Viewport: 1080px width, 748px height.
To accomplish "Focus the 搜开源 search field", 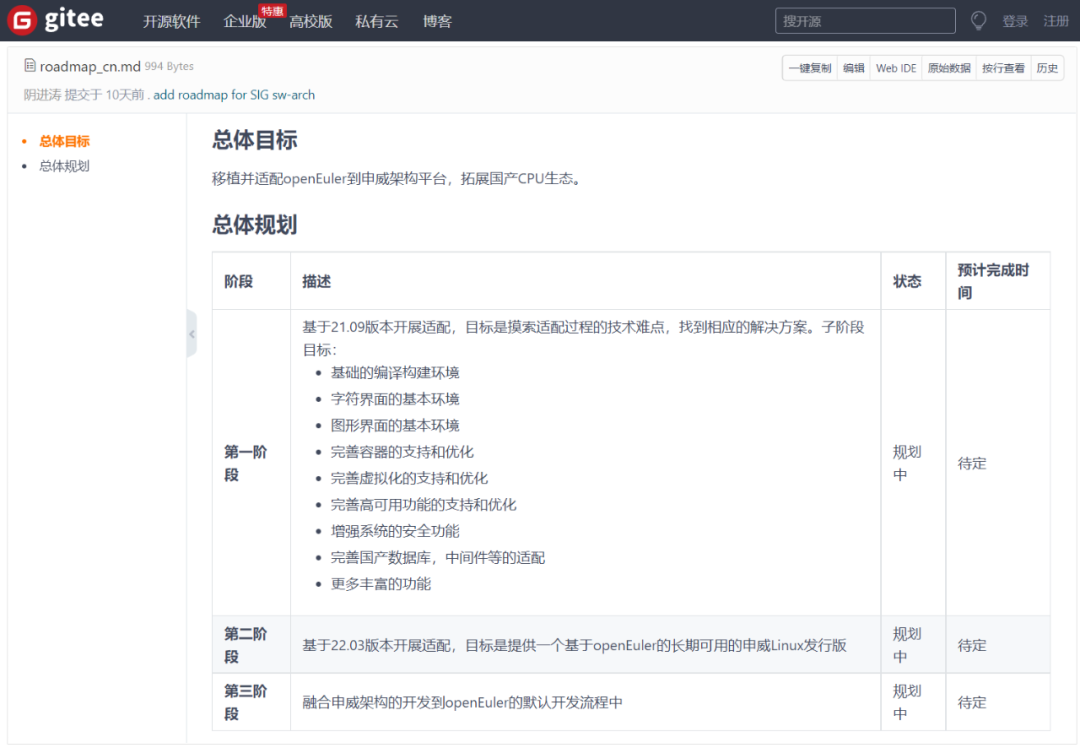I will [865, 21].
